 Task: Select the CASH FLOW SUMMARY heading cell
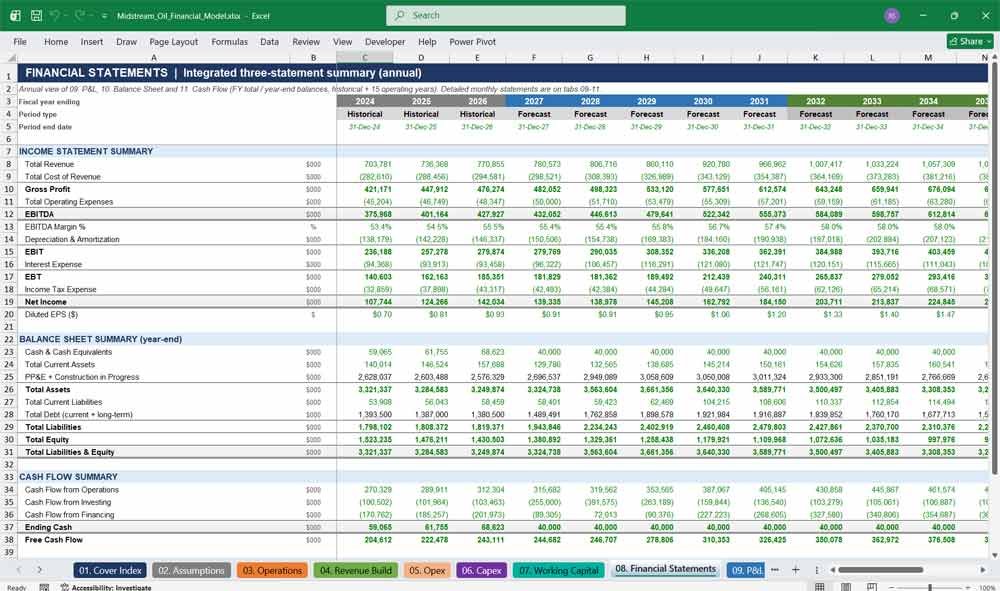(x=68, y=476)
